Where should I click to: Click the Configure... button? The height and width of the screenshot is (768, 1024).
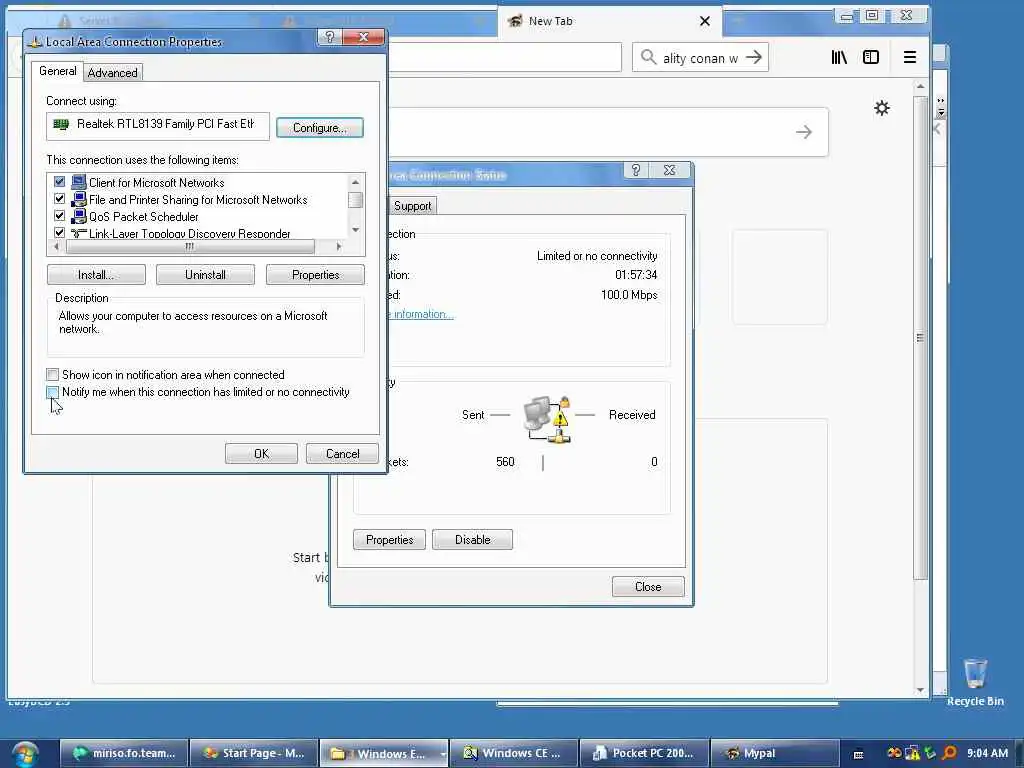click(x=319, y=127)
